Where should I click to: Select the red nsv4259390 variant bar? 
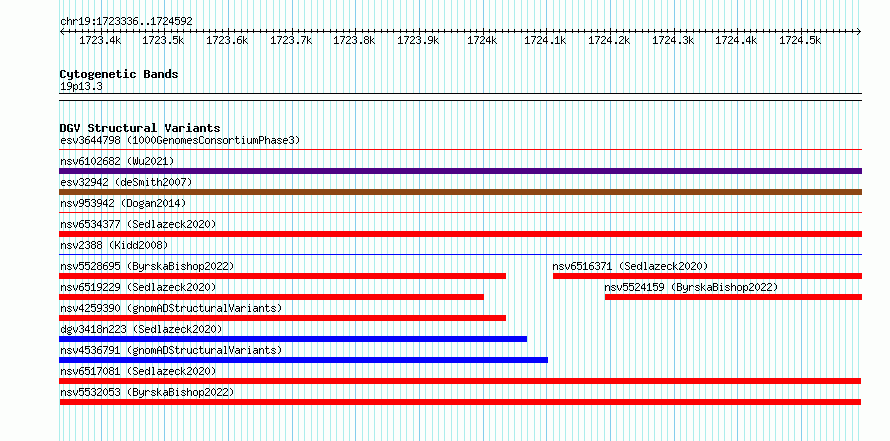click(x=283, y=318)
